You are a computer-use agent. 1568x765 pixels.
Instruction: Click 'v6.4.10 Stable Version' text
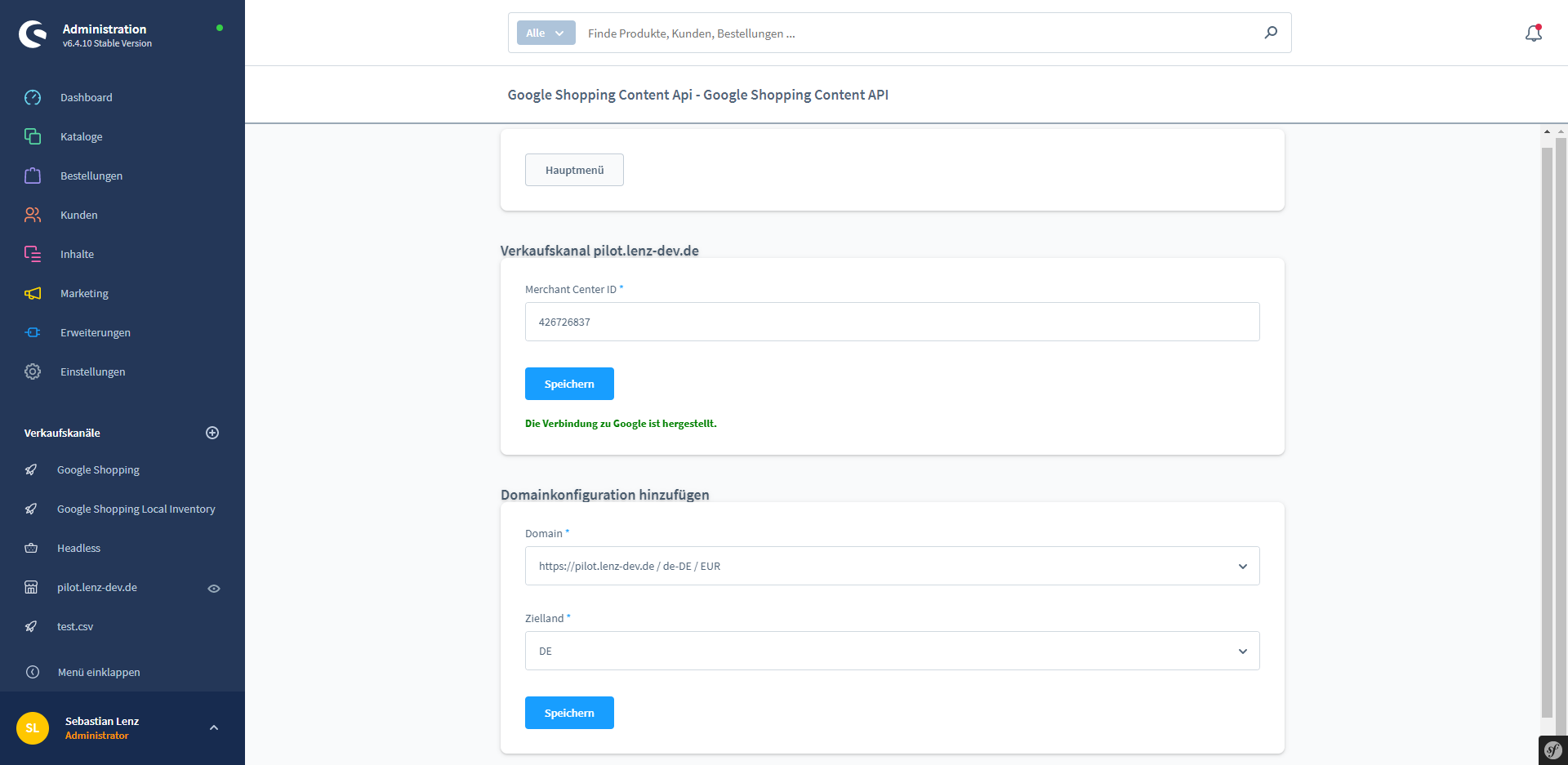click(x=107, y=43)
